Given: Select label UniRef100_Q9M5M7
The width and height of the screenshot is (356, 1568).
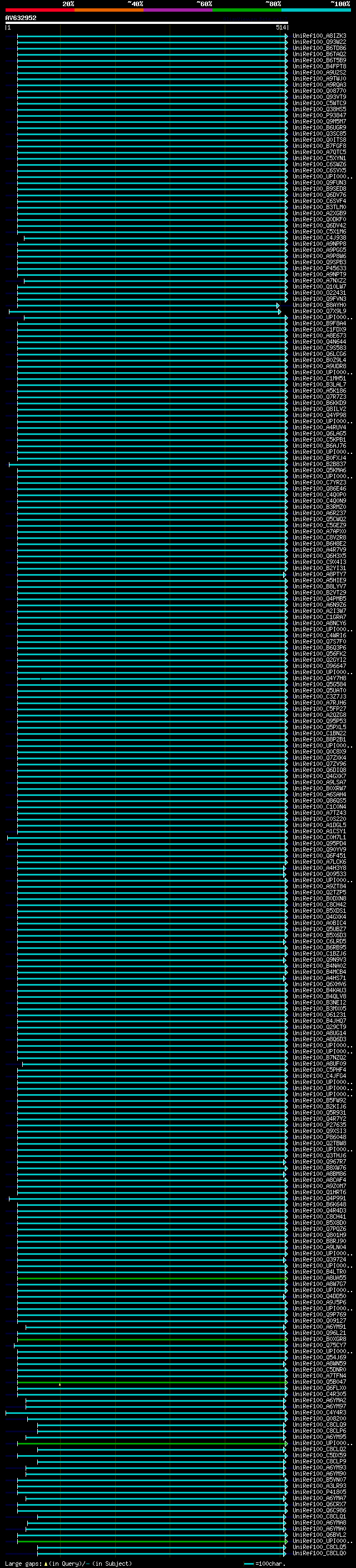Looking at the screenshot, I should pyautogui.click(x=319, y=122).
